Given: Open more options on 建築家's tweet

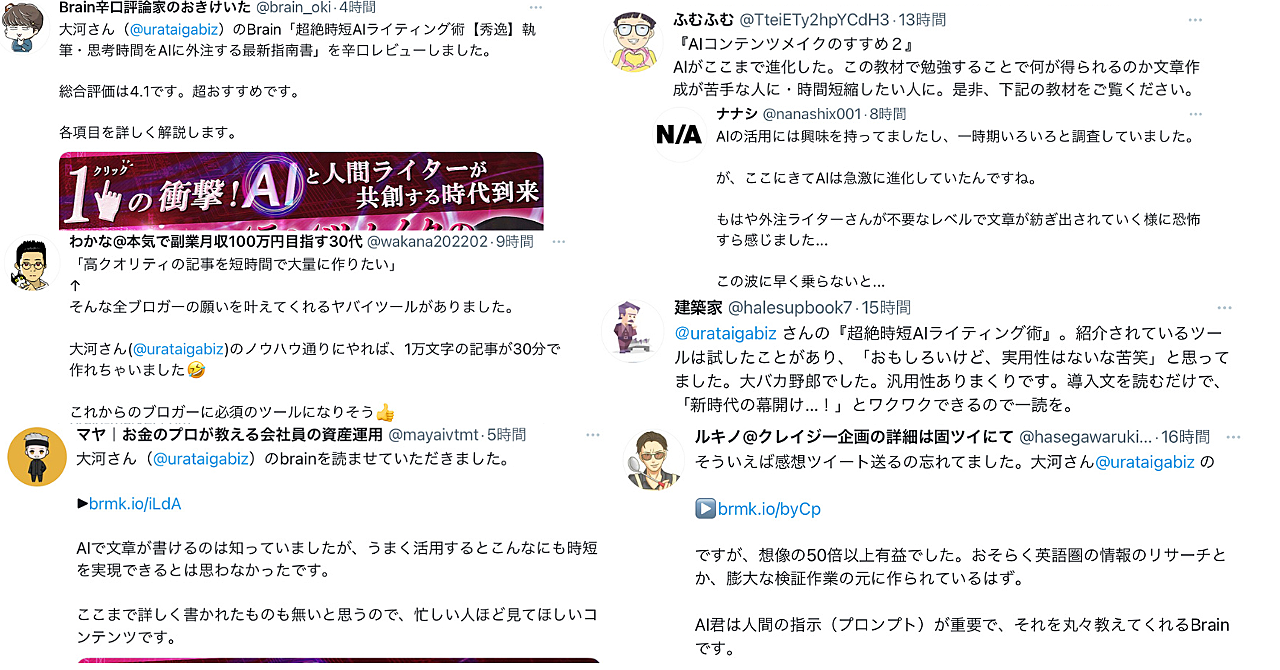Looking at the screenshot, I should [x=1225, y=308].
